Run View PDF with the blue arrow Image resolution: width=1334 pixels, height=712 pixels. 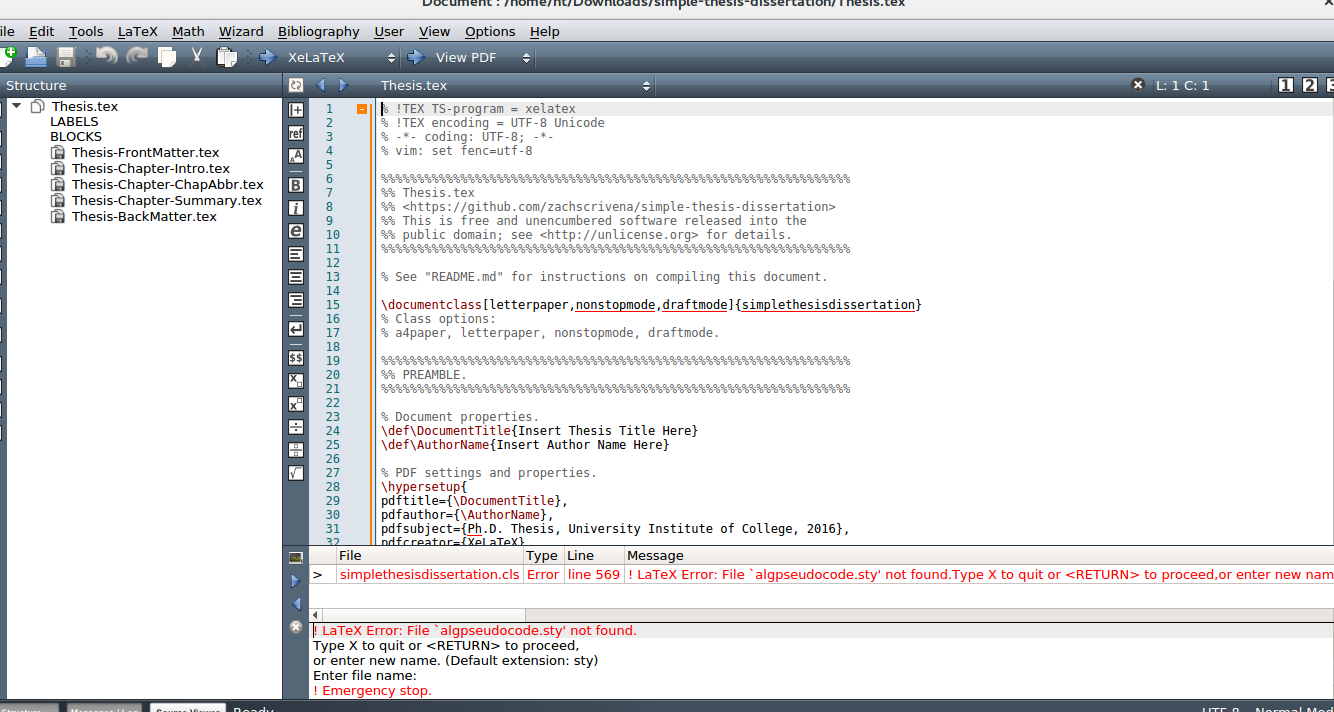click(416, 57)
